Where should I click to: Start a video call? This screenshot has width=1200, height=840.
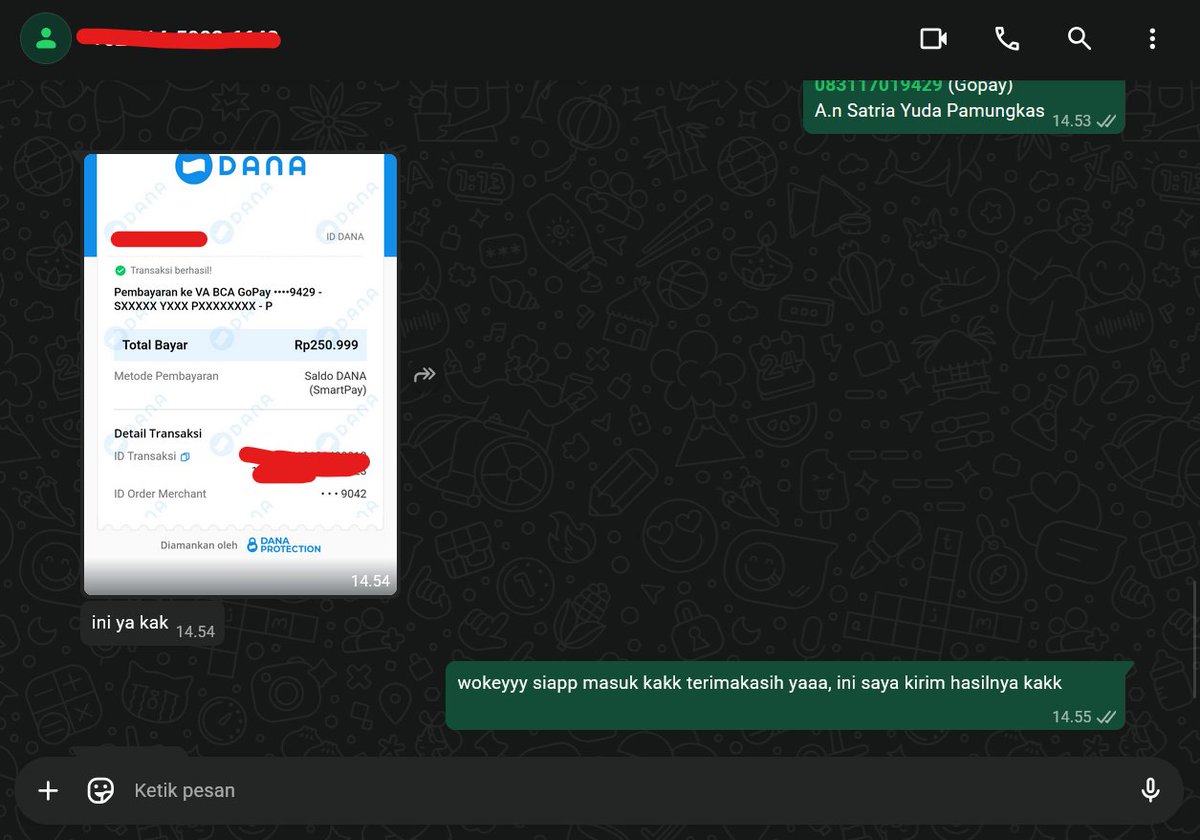933,39
